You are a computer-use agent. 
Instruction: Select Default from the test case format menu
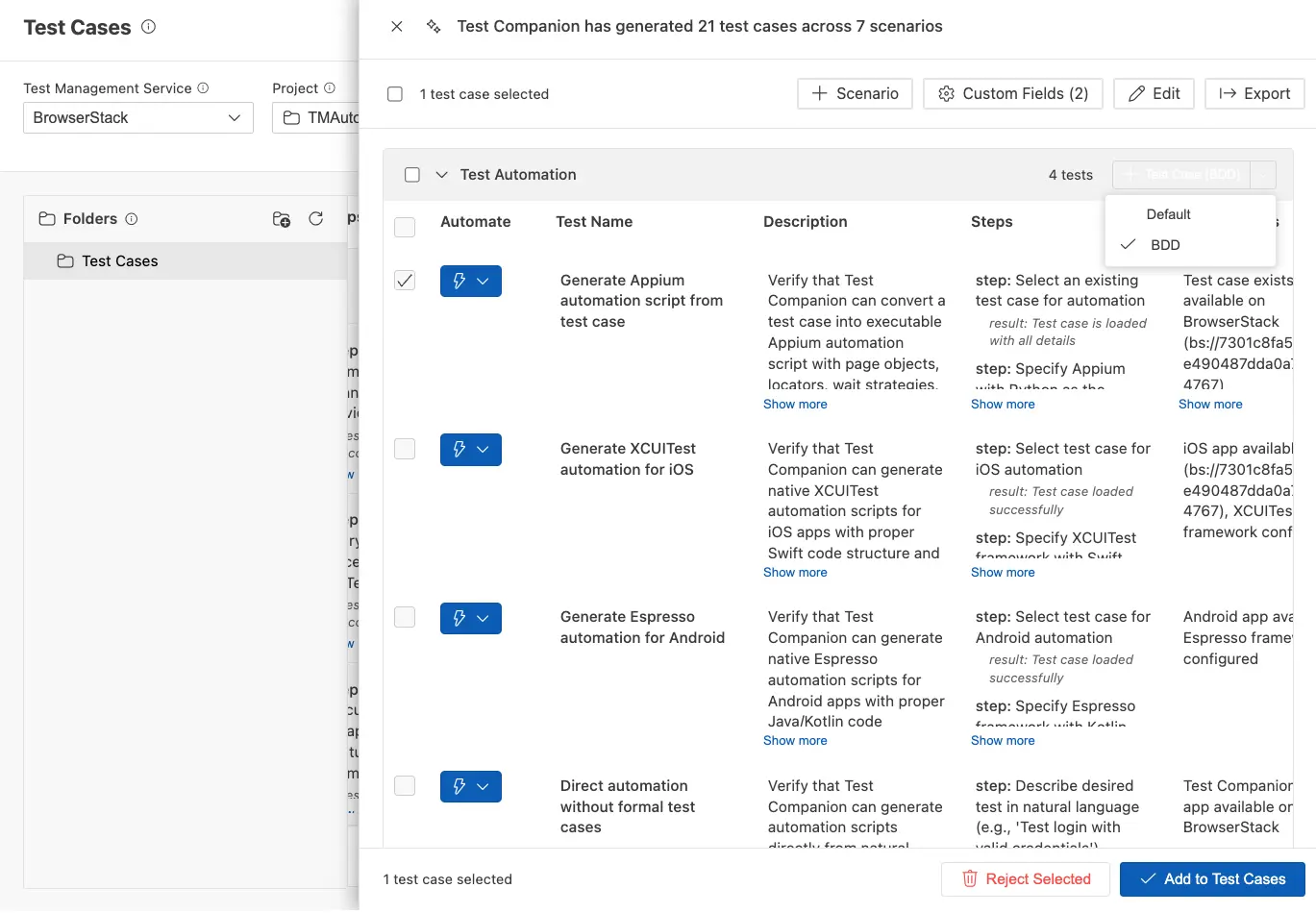pos(1168,213)
